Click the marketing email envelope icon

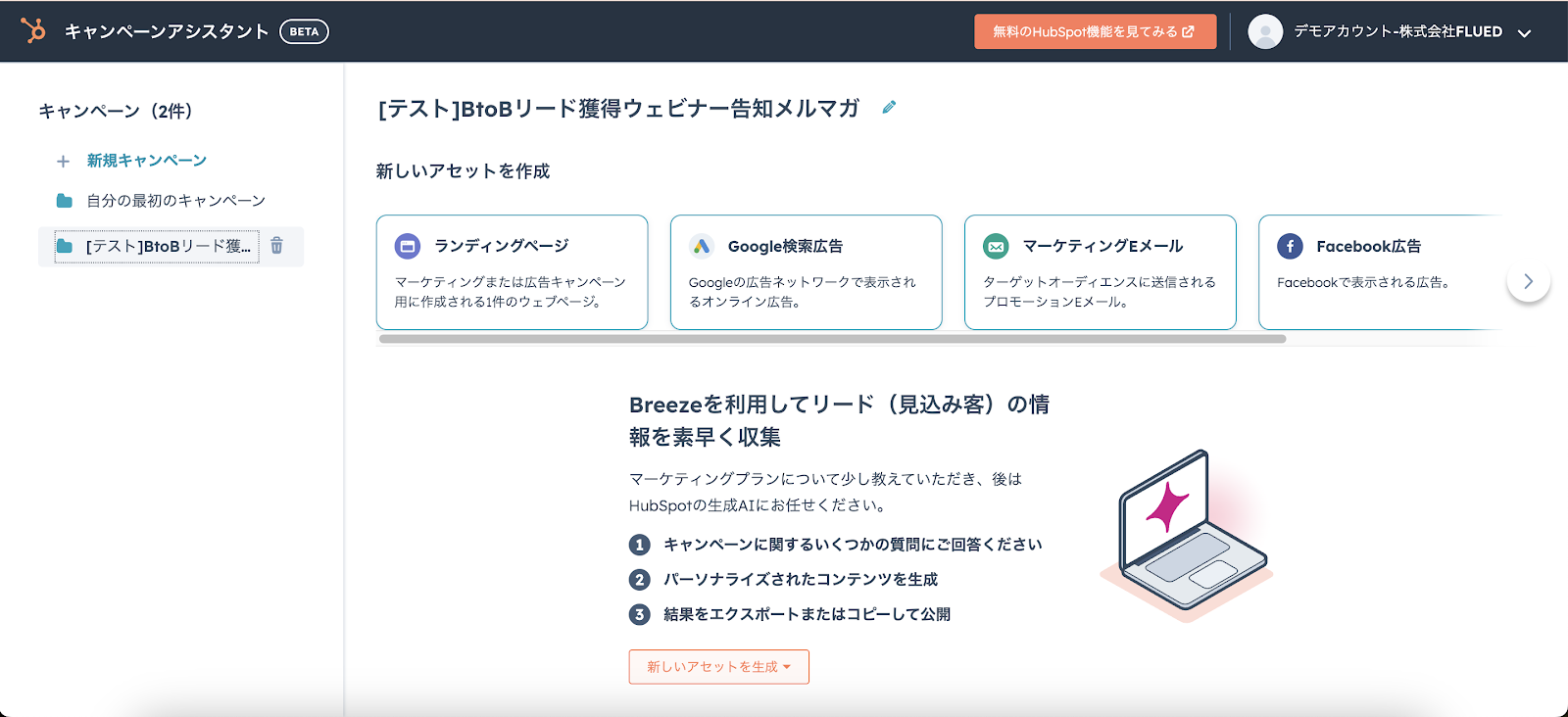point(996,246)
